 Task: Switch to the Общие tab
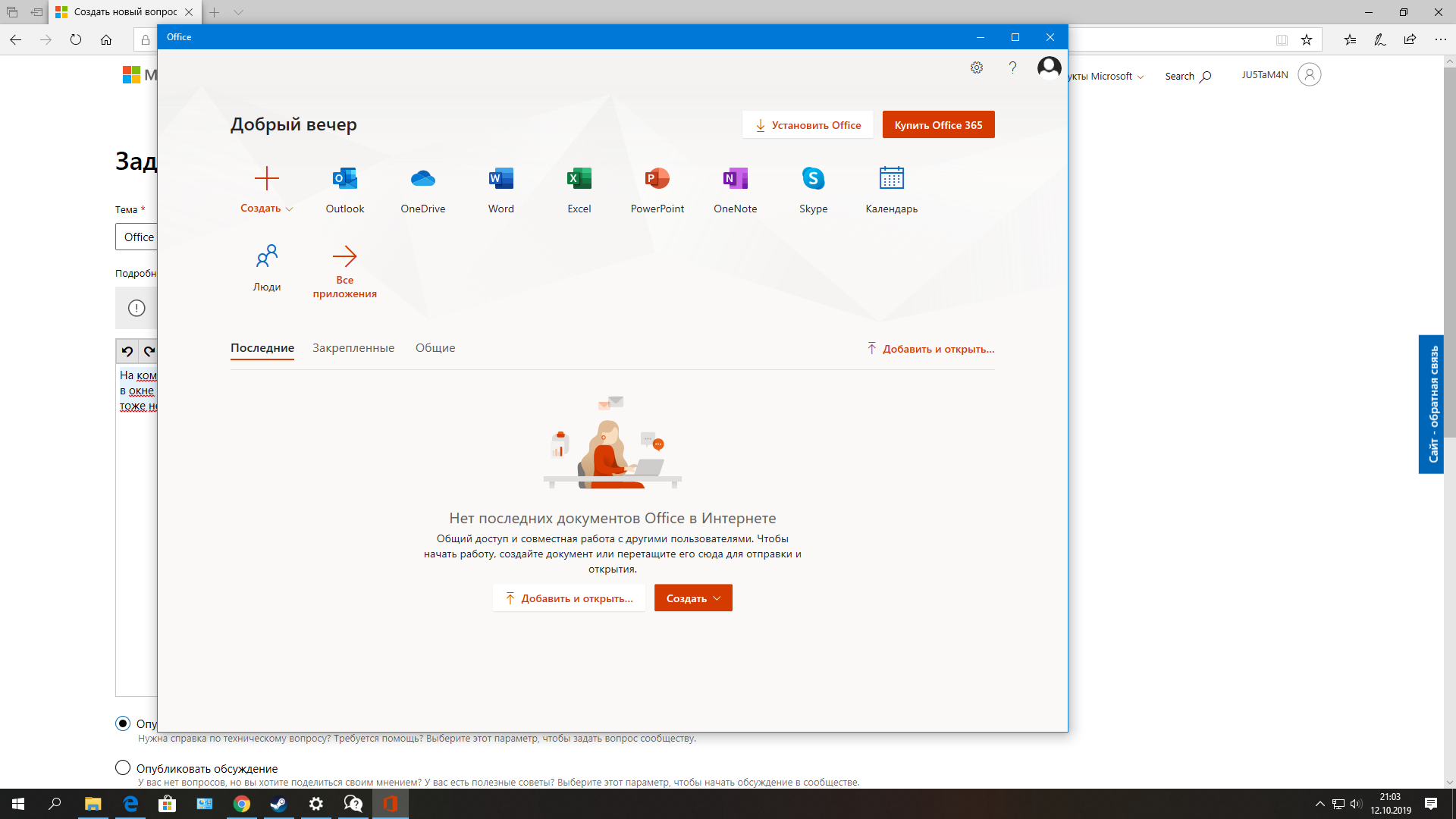click(435, 348)
